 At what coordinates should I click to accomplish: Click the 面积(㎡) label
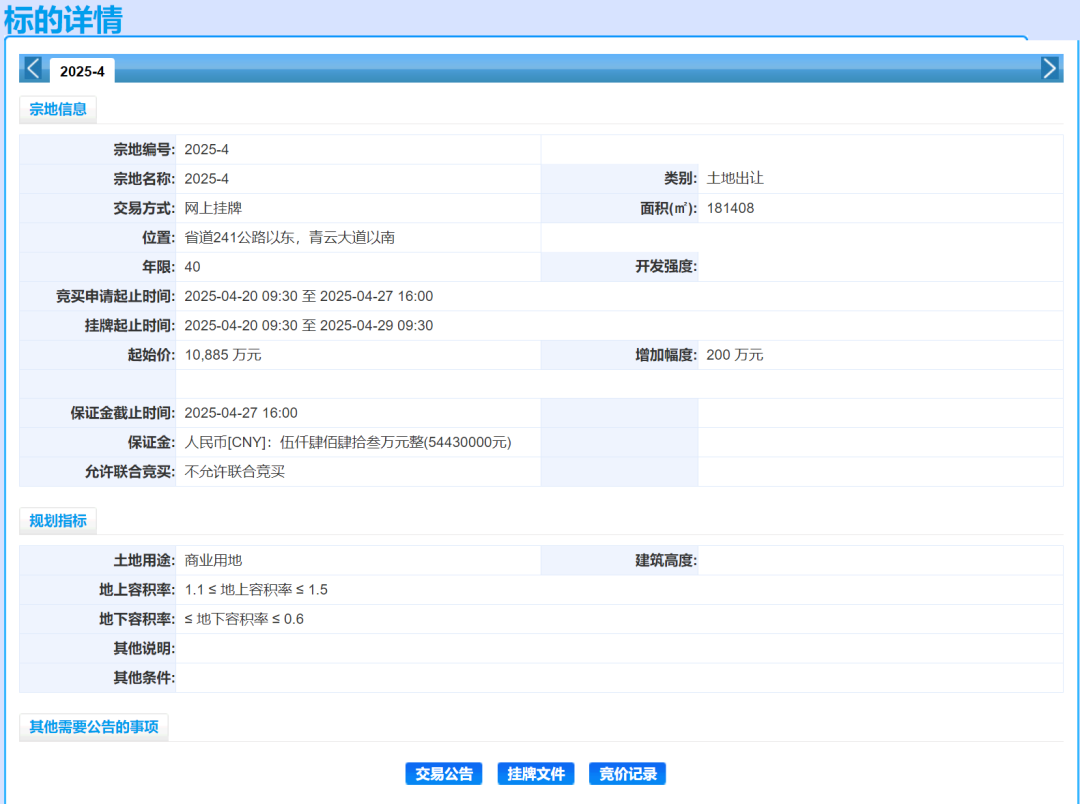(x=669, y=208)
